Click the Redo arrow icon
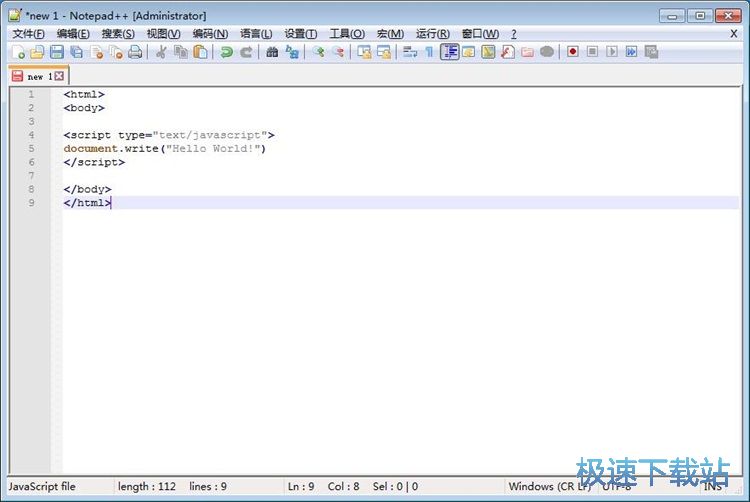The width and height of the screenshot is (750, 502). [246, 52]
